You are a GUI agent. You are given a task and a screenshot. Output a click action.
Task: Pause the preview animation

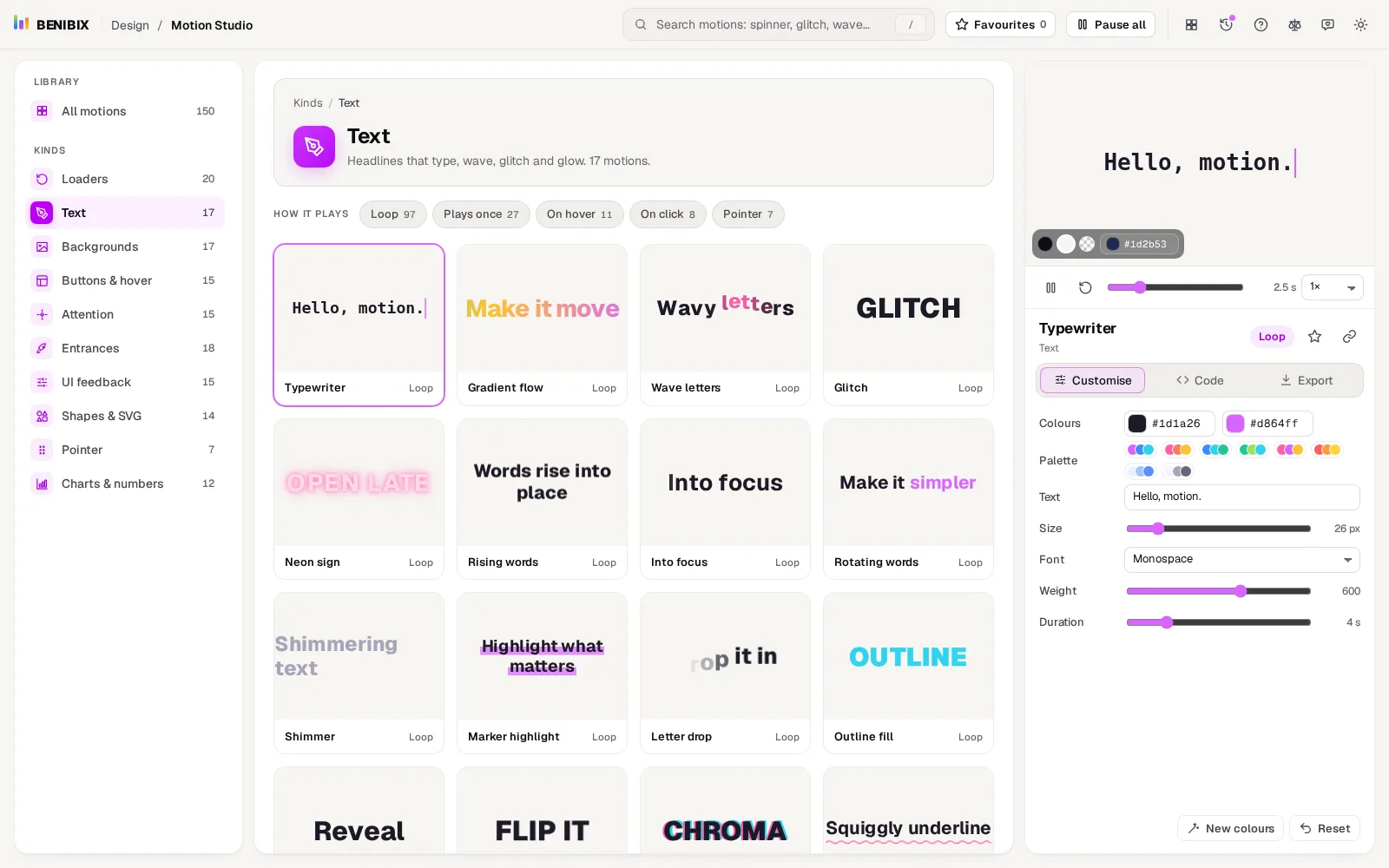pyautogui.click(x=1050, y=287)
